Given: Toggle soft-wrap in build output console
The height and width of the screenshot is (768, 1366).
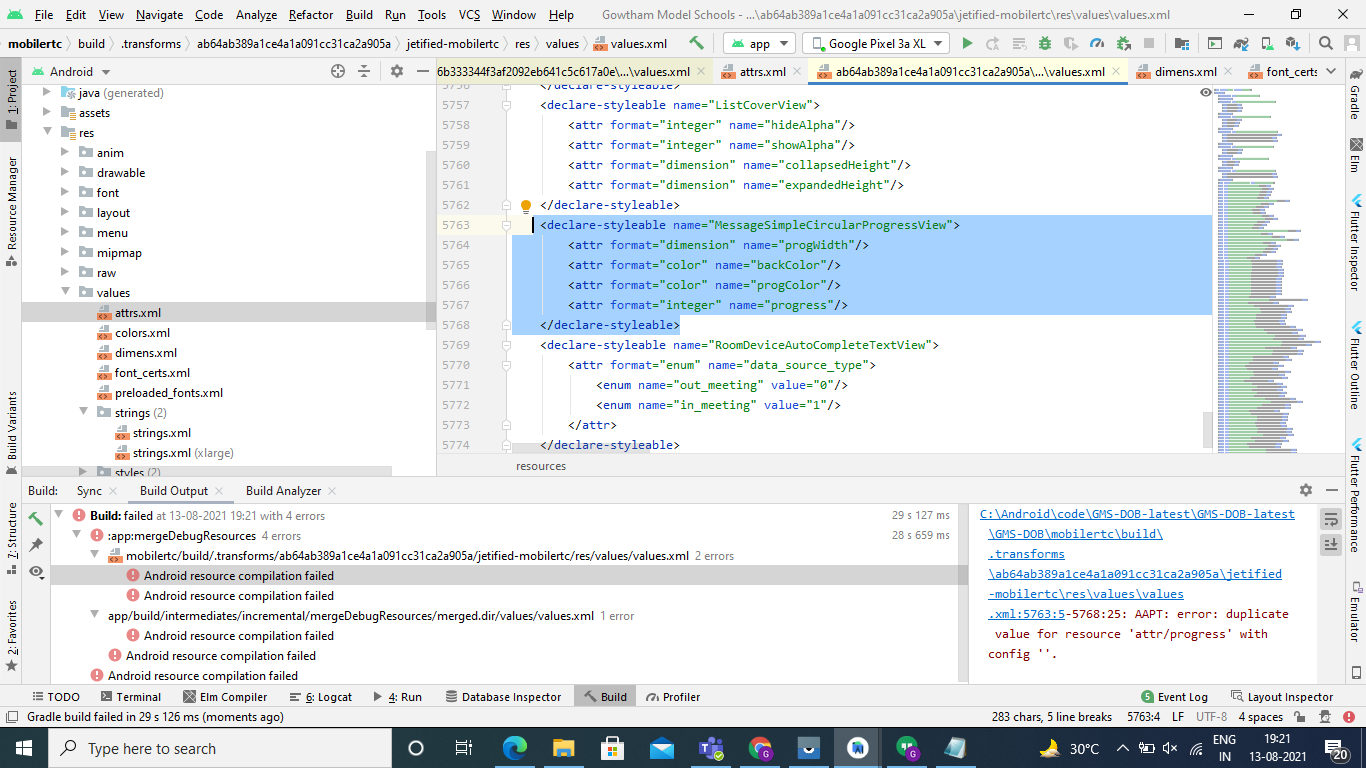Looking at the screenshot, I should (1330, 519).
